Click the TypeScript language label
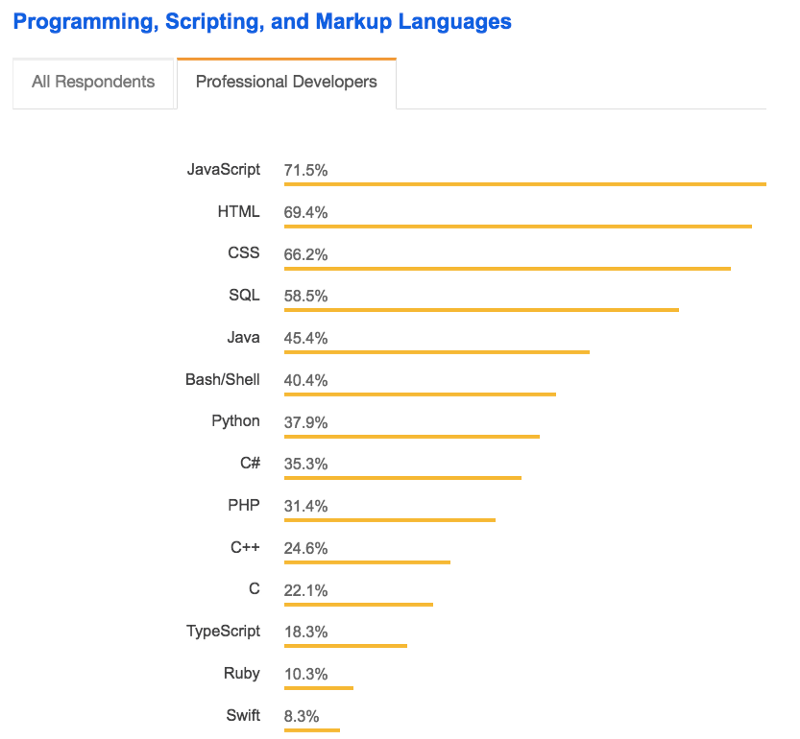Screen dimensions: 800x739 [x=223, y=631]
